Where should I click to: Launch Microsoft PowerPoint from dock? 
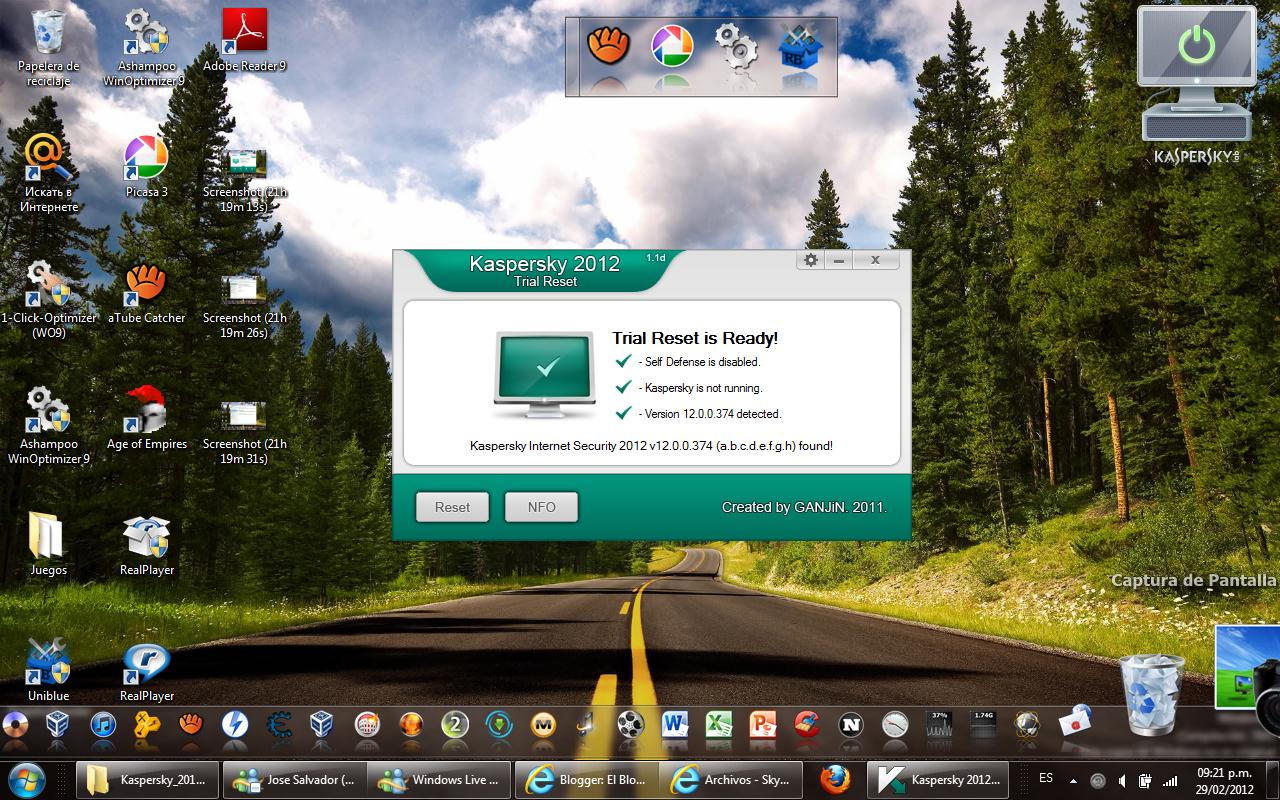tap(763, 724)
